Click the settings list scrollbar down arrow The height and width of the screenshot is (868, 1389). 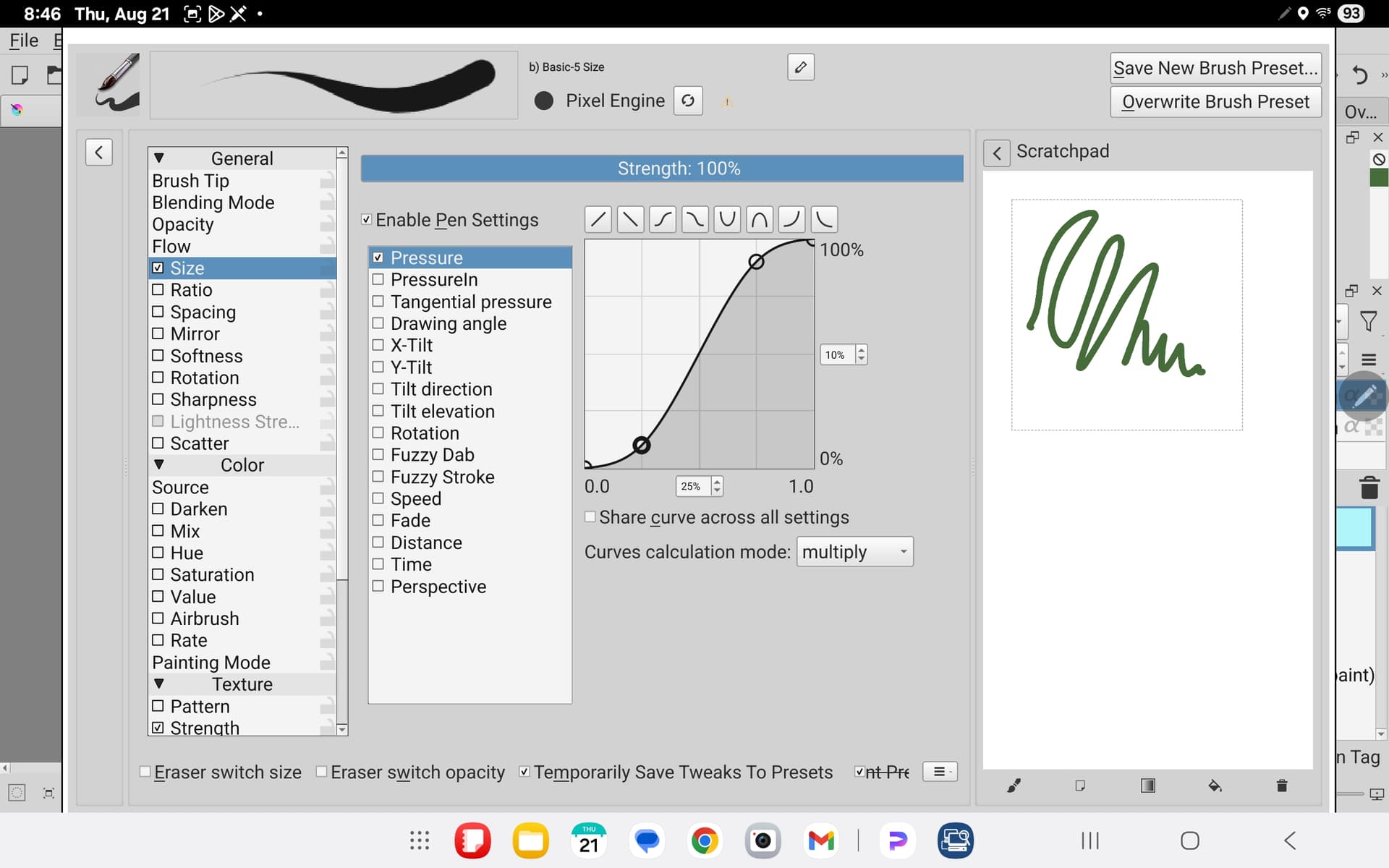pos(342,730)
